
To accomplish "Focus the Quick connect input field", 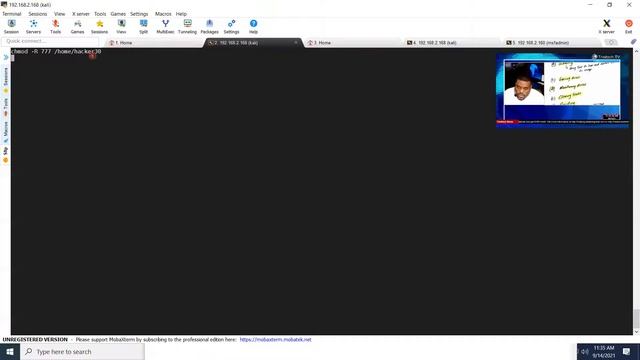I will click(50, 41).
